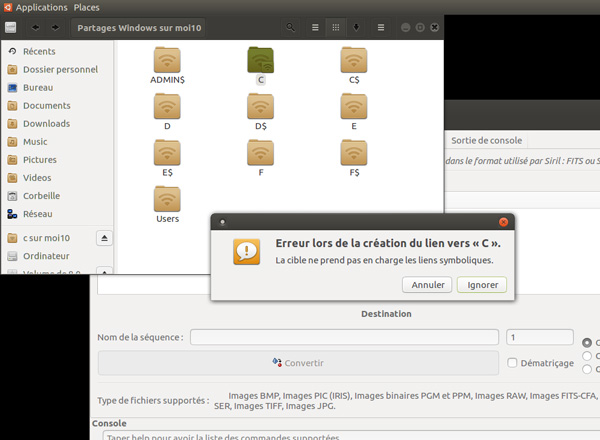The height and width of the screenshot is (440, 600).
Task: Go back in the file manager
Action: coord(35,28)
